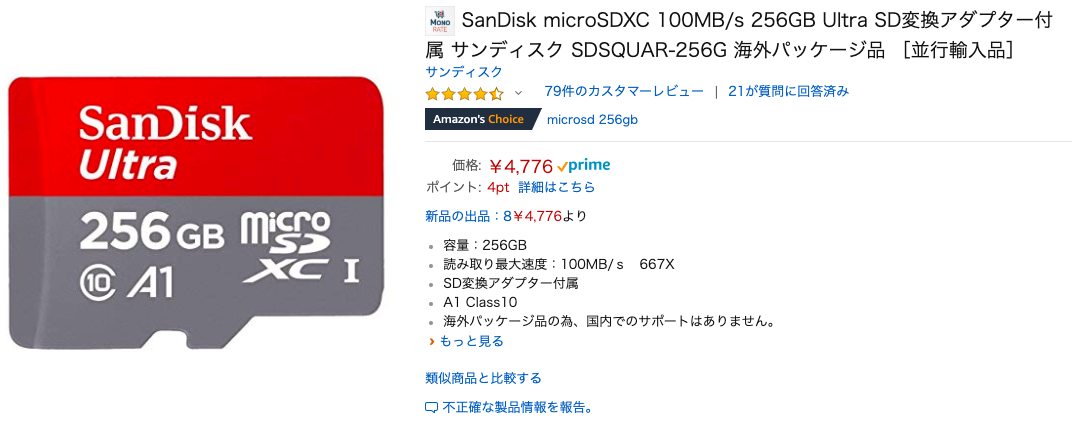The width and height of the screenshot is (1079, 422).
Task: Click ¥4,776より price in offers line
Action: coord(550,216)
